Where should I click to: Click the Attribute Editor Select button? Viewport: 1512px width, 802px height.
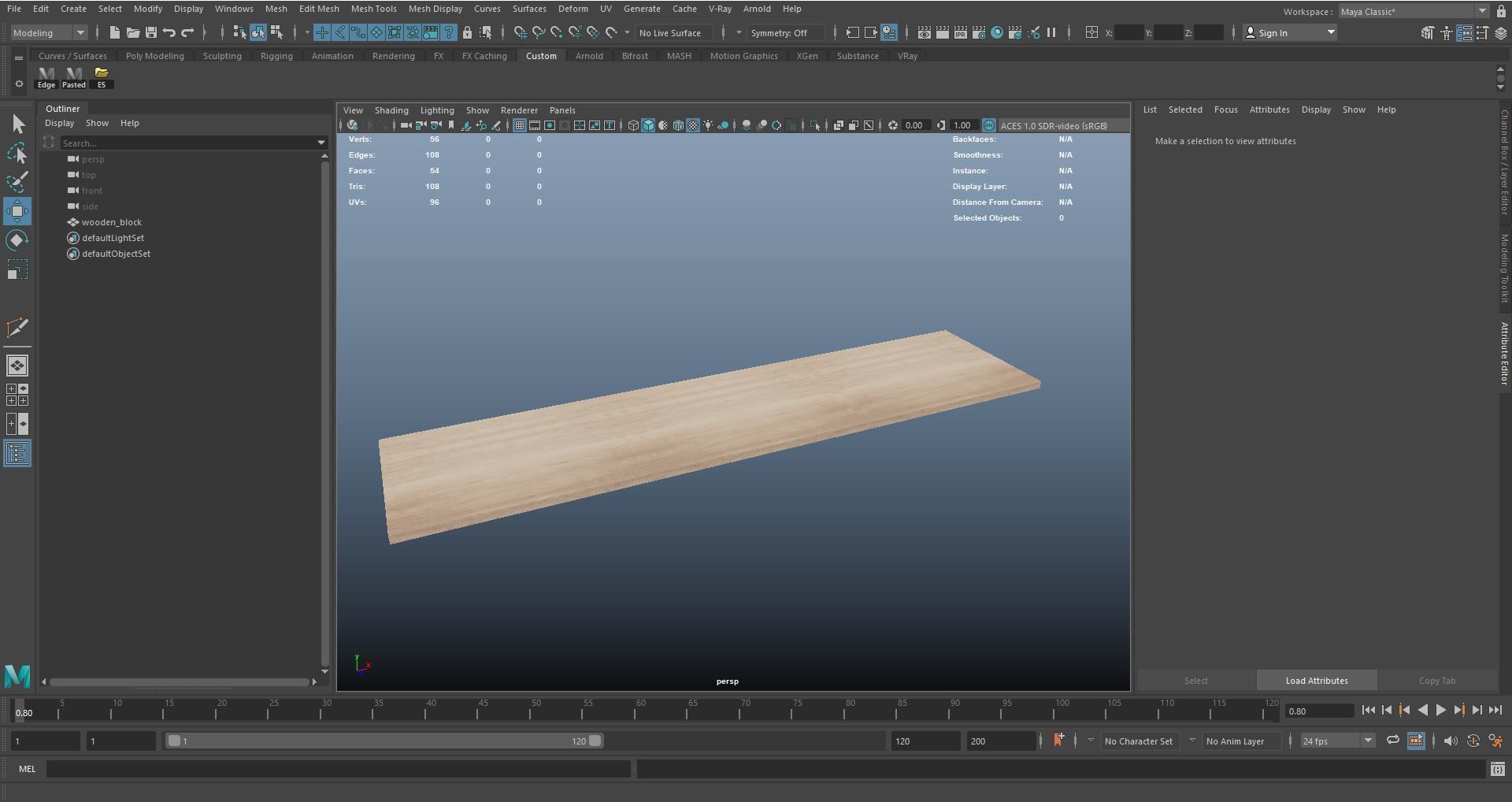point(1195,681)
